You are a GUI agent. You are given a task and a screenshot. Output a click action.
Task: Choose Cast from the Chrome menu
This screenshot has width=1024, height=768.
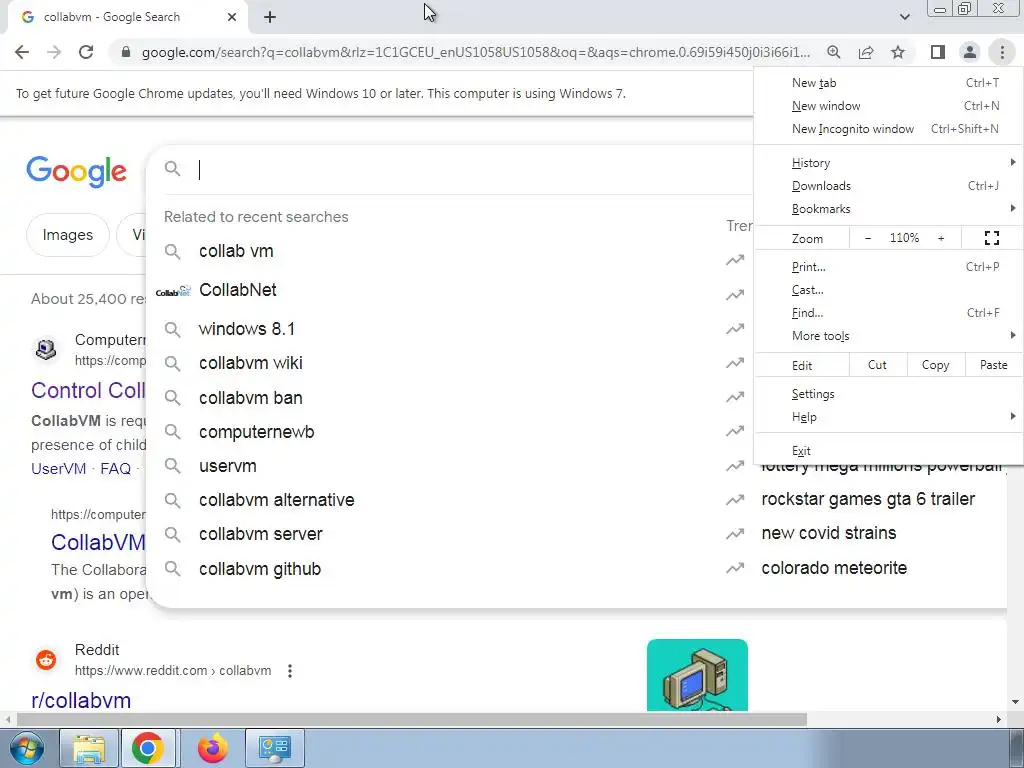[888, 289]
